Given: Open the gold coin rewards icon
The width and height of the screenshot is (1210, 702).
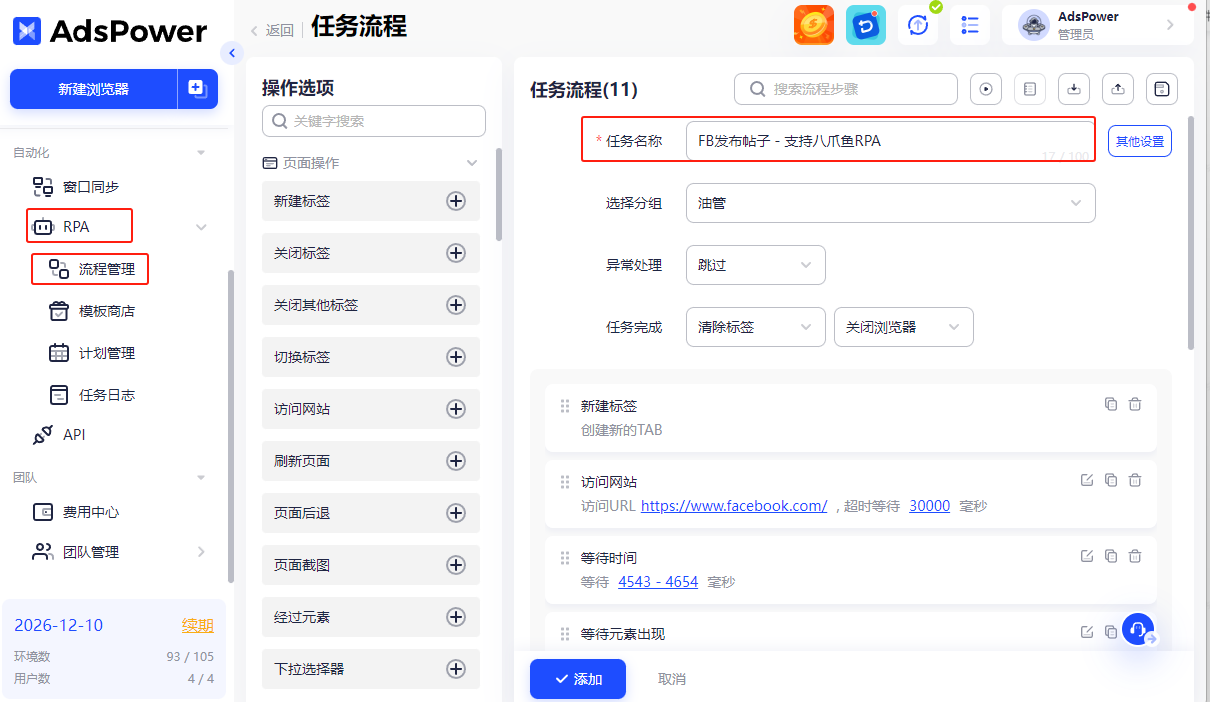Looking at the screenshot, I should [x=814, y=25].
